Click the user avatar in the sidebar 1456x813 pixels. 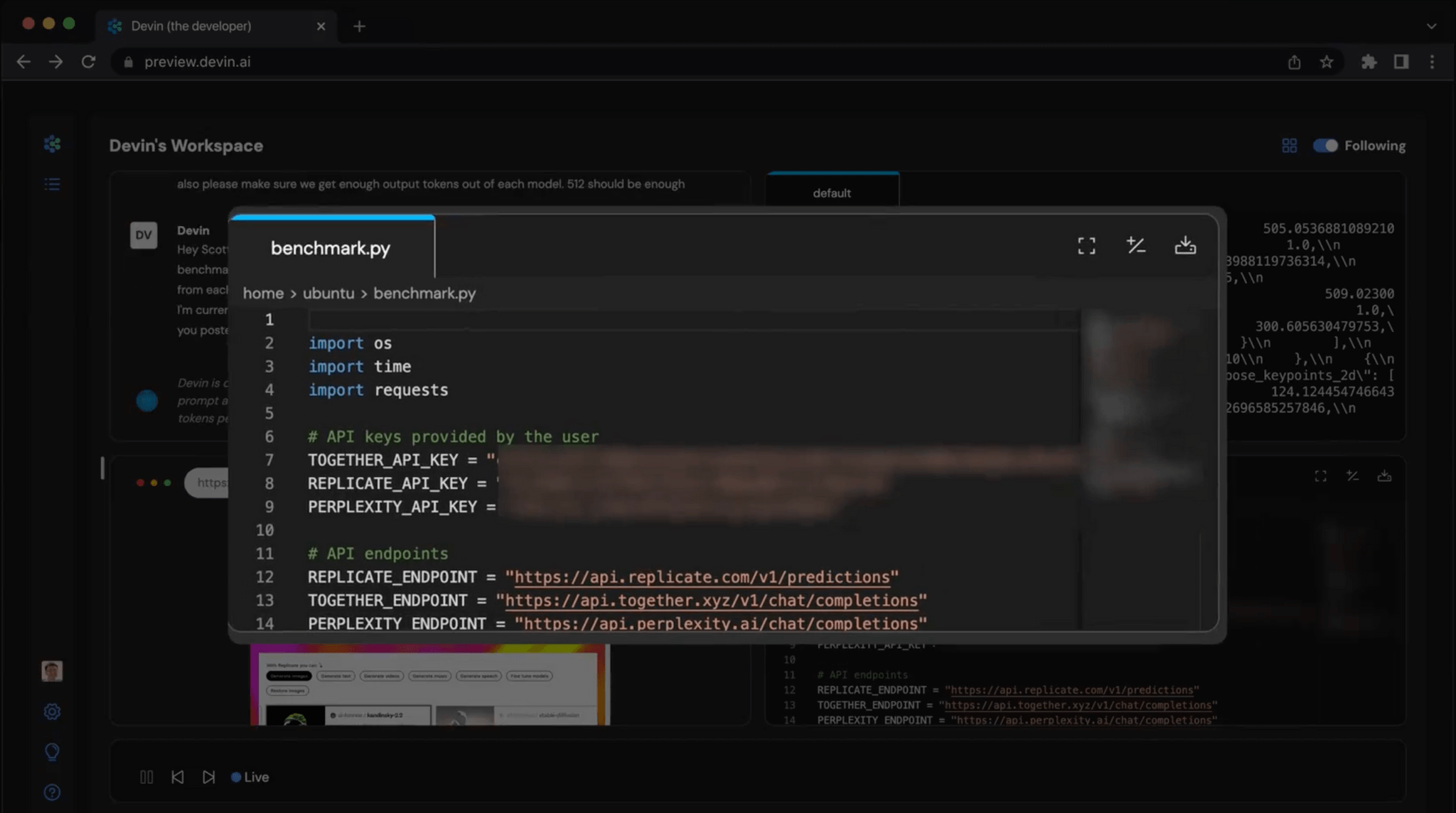tap(52, 671)
